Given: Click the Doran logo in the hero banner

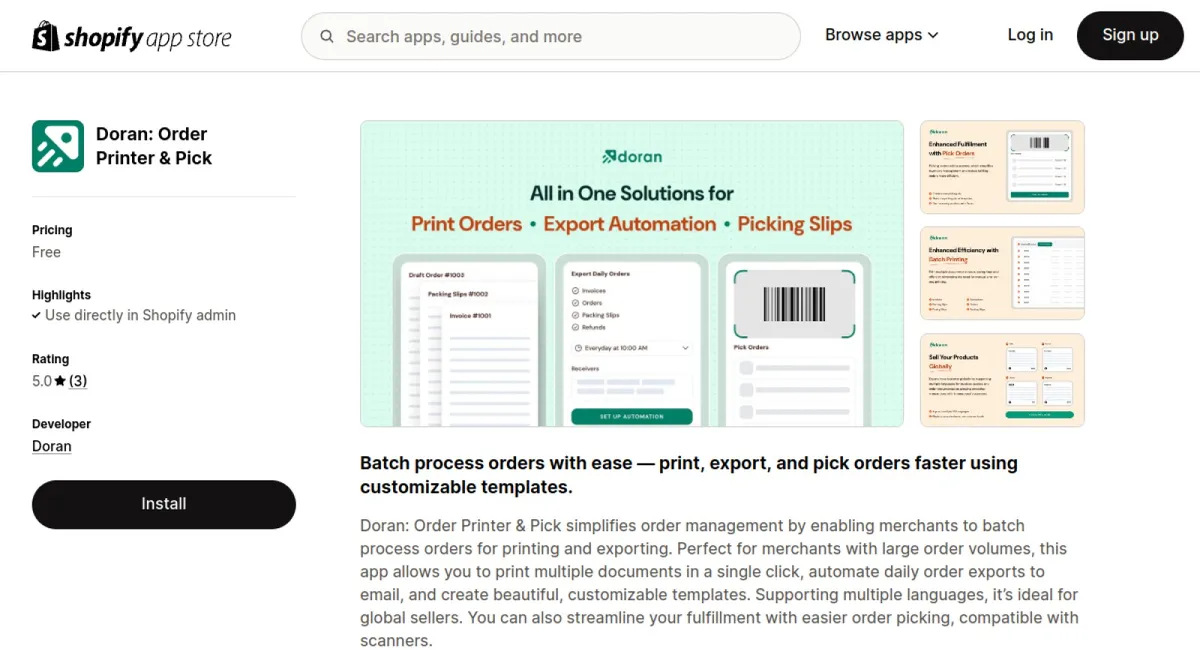Looking at the screenshot, I should coord(631,156).
